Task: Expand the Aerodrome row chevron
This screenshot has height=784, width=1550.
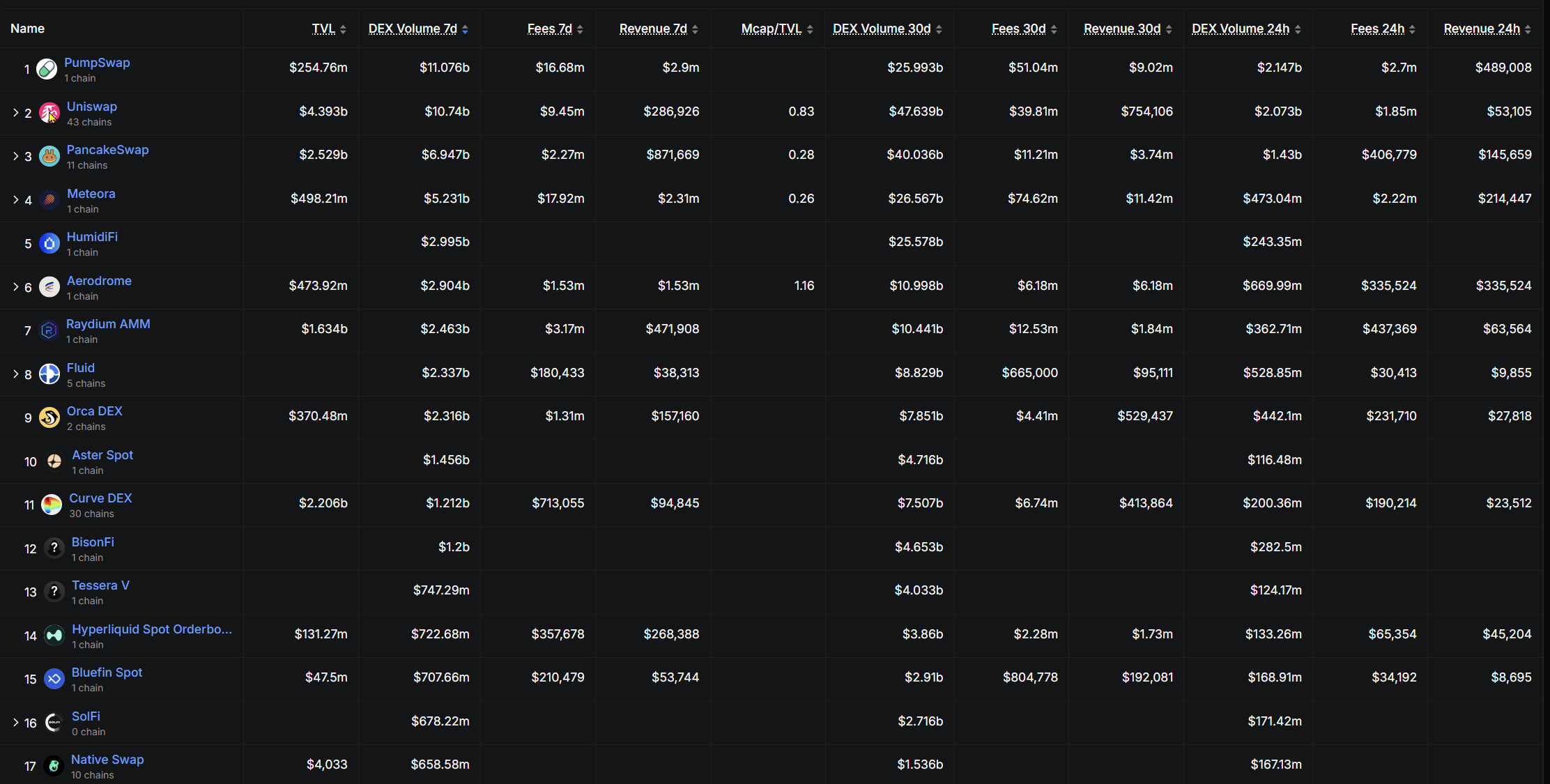Action: [x=15, y=286]
